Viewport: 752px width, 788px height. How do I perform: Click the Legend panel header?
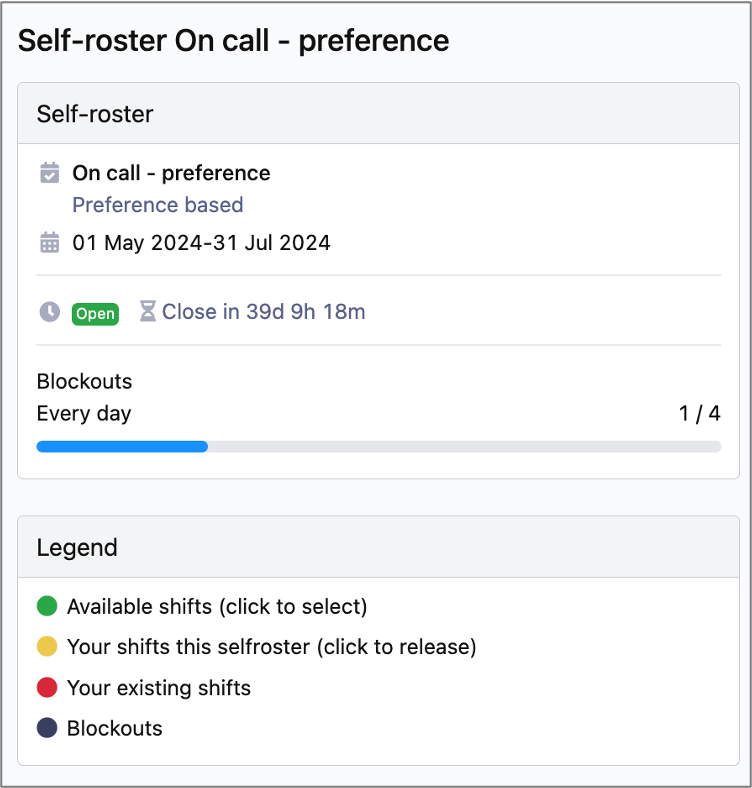(379, 547)
